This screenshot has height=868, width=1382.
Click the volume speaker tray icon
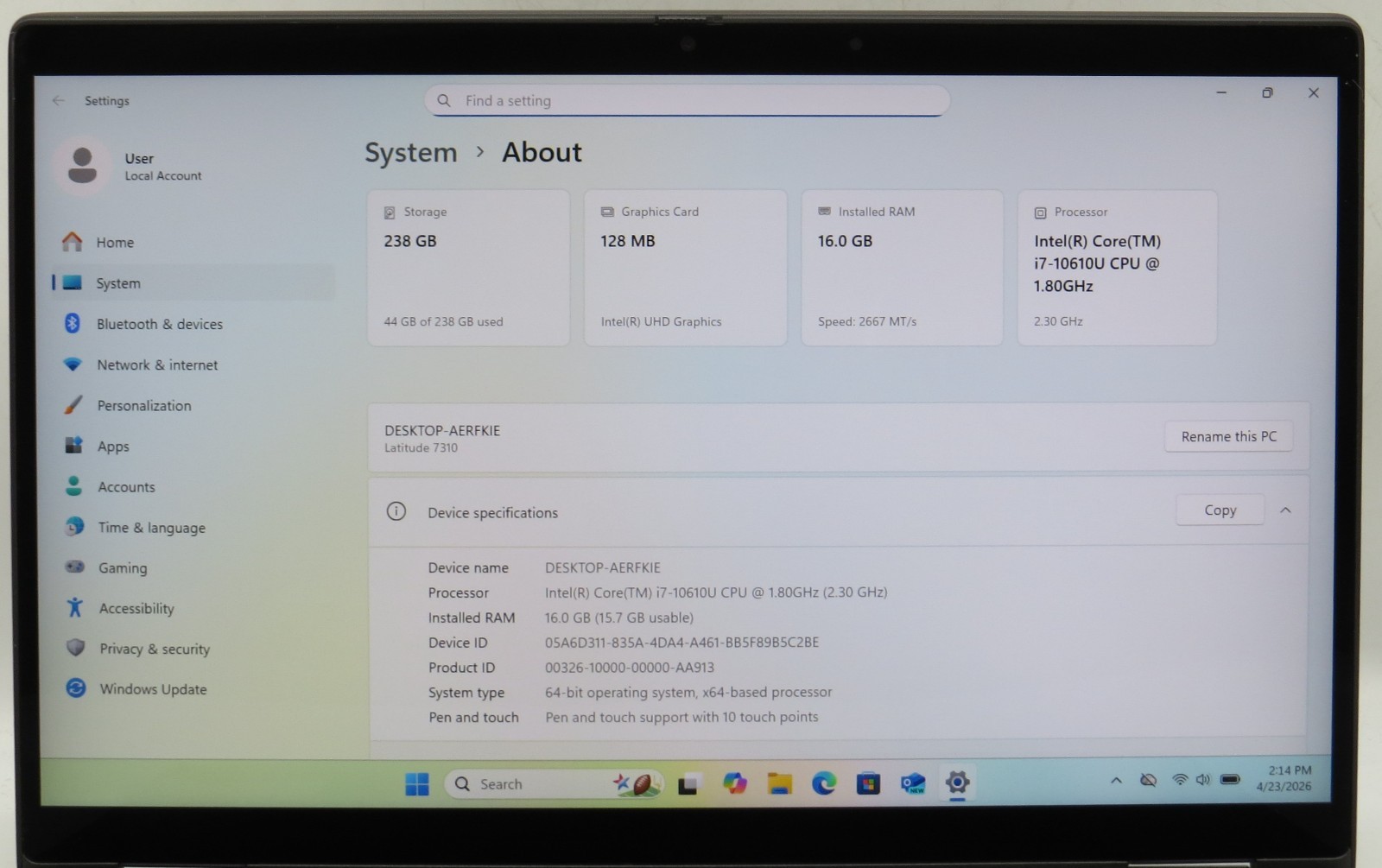1203,780
